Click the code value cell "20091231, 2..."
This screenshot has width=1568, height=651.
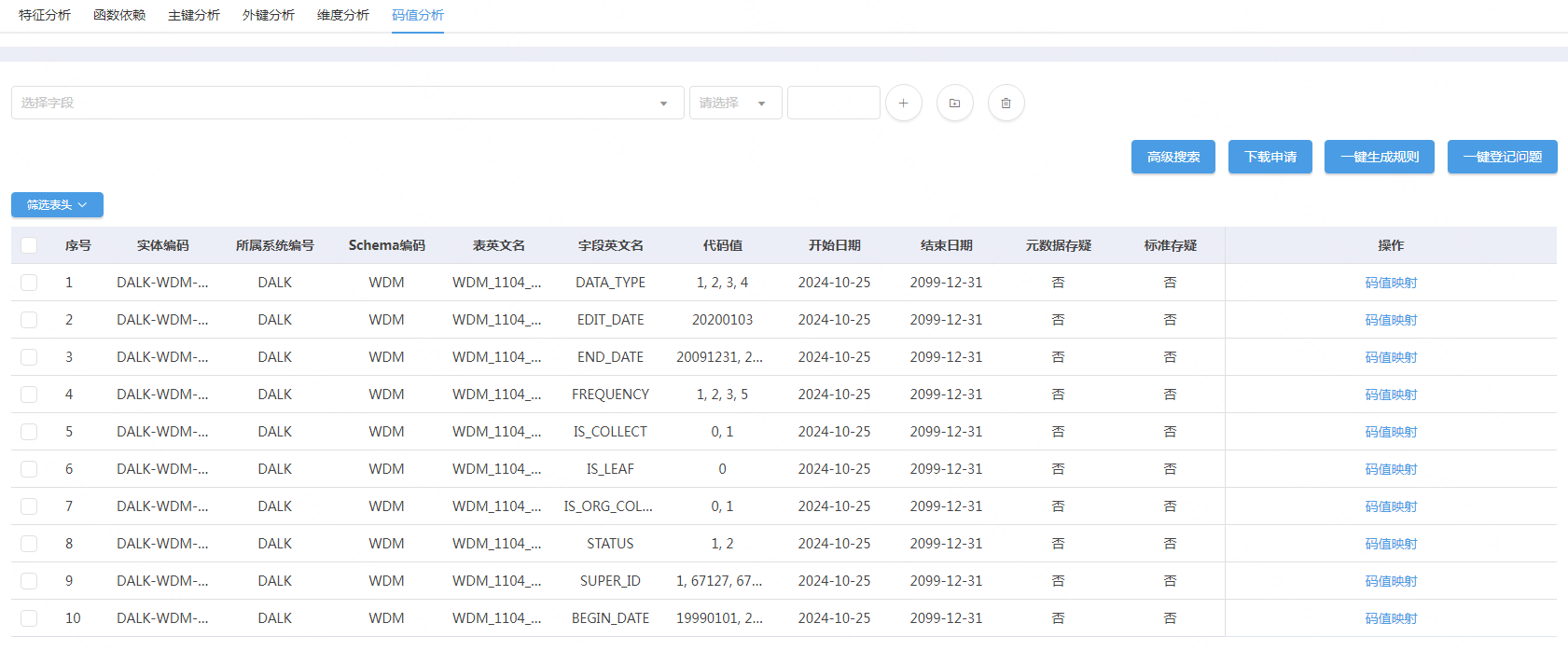(x=719, y=357)
